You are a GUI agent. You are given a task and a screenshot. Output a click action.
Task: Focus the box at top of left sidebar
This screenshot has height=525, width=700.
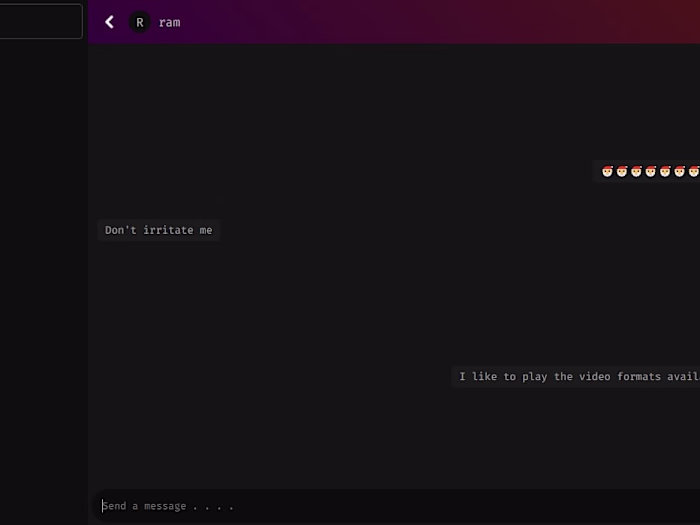[x=41, y=21]
